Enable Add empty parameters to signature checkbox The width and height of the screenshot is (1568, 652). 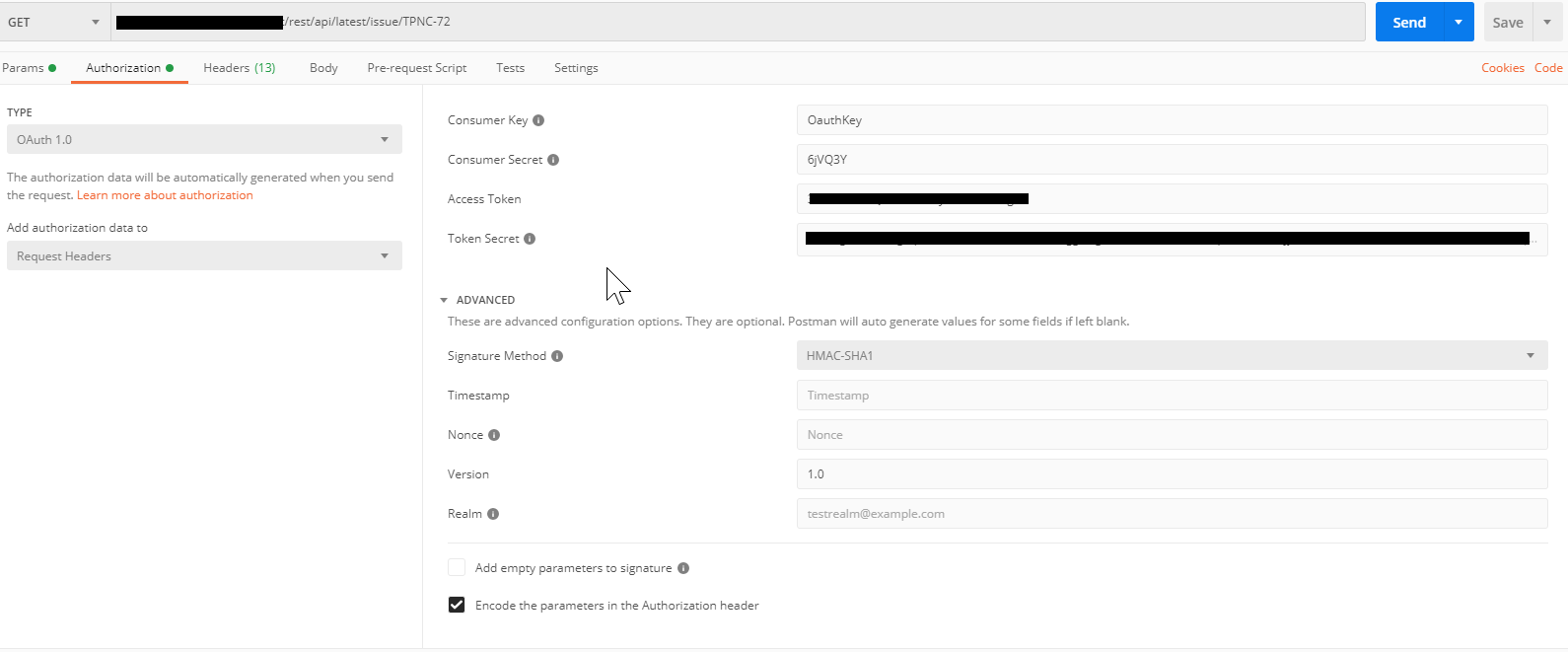point(457,567)
